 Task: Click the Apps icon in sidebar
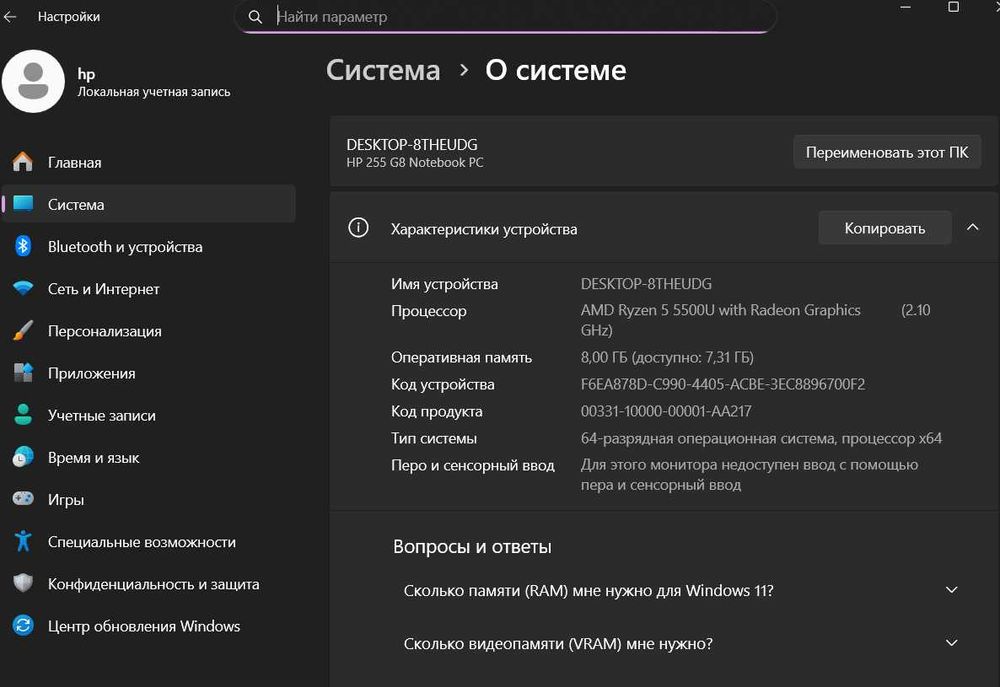pos(23,373)
